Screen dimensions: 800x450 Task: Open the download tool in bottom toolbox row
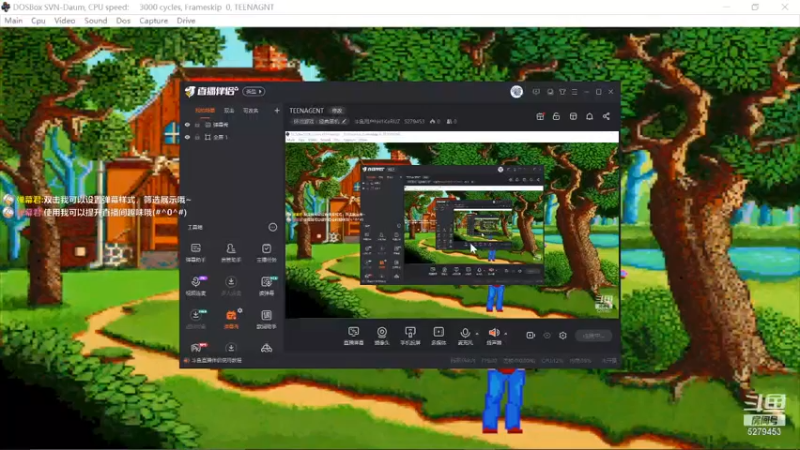[231, 347]
